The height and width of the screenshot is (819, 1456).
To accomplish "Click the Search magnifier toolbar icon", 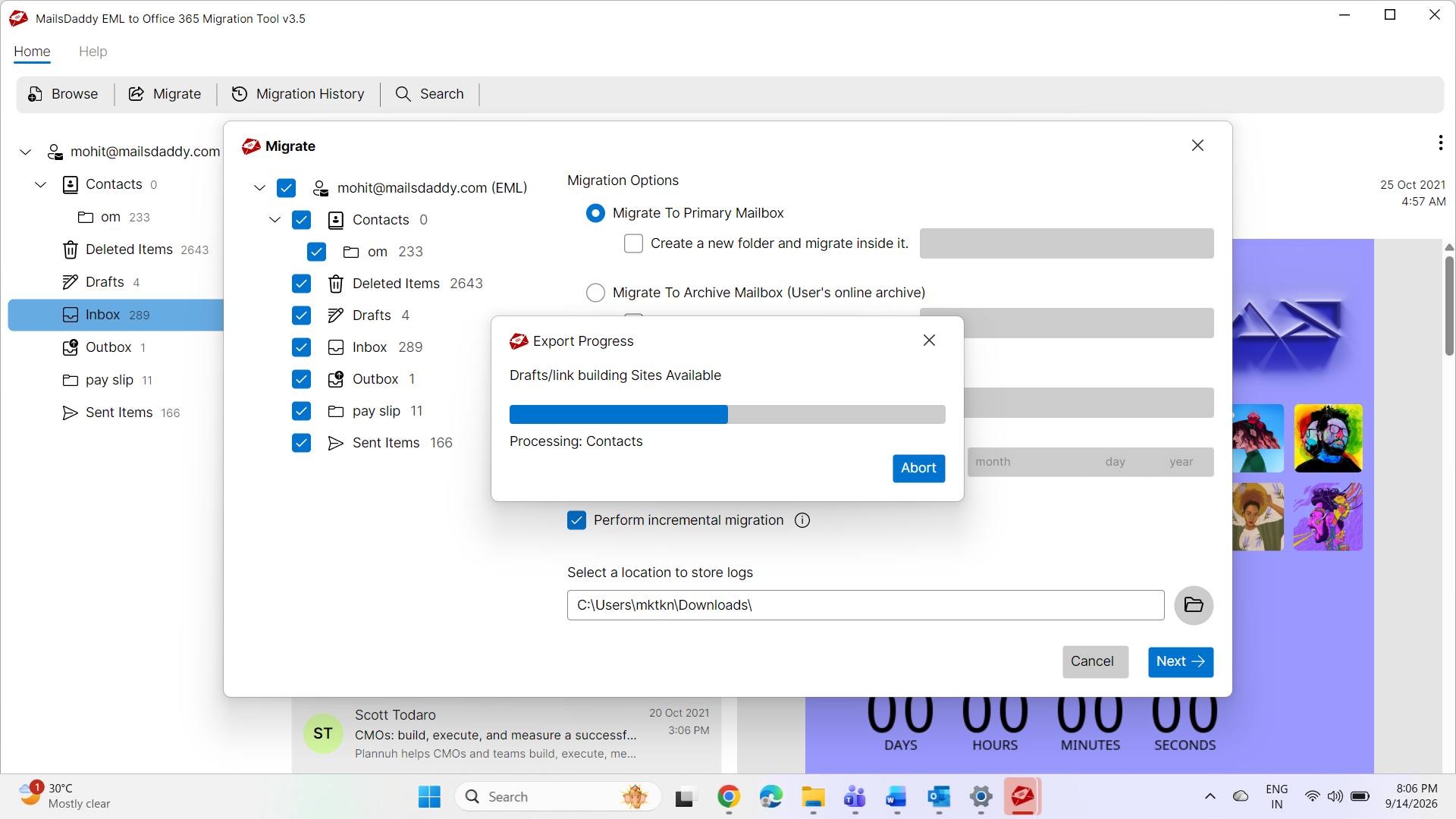I will click(x=403, y=94).
